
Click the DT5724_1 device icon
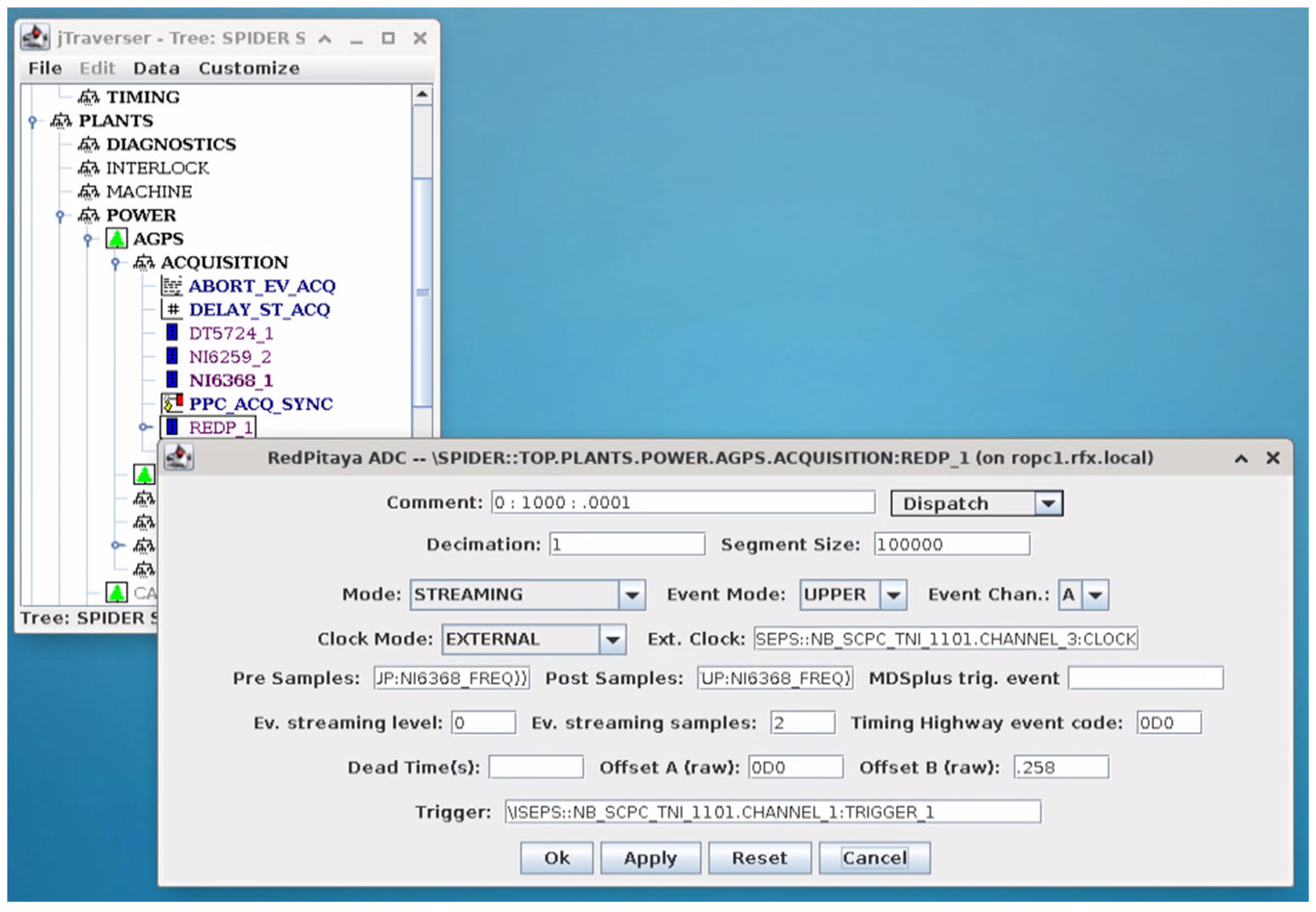[x=171, y=332]
